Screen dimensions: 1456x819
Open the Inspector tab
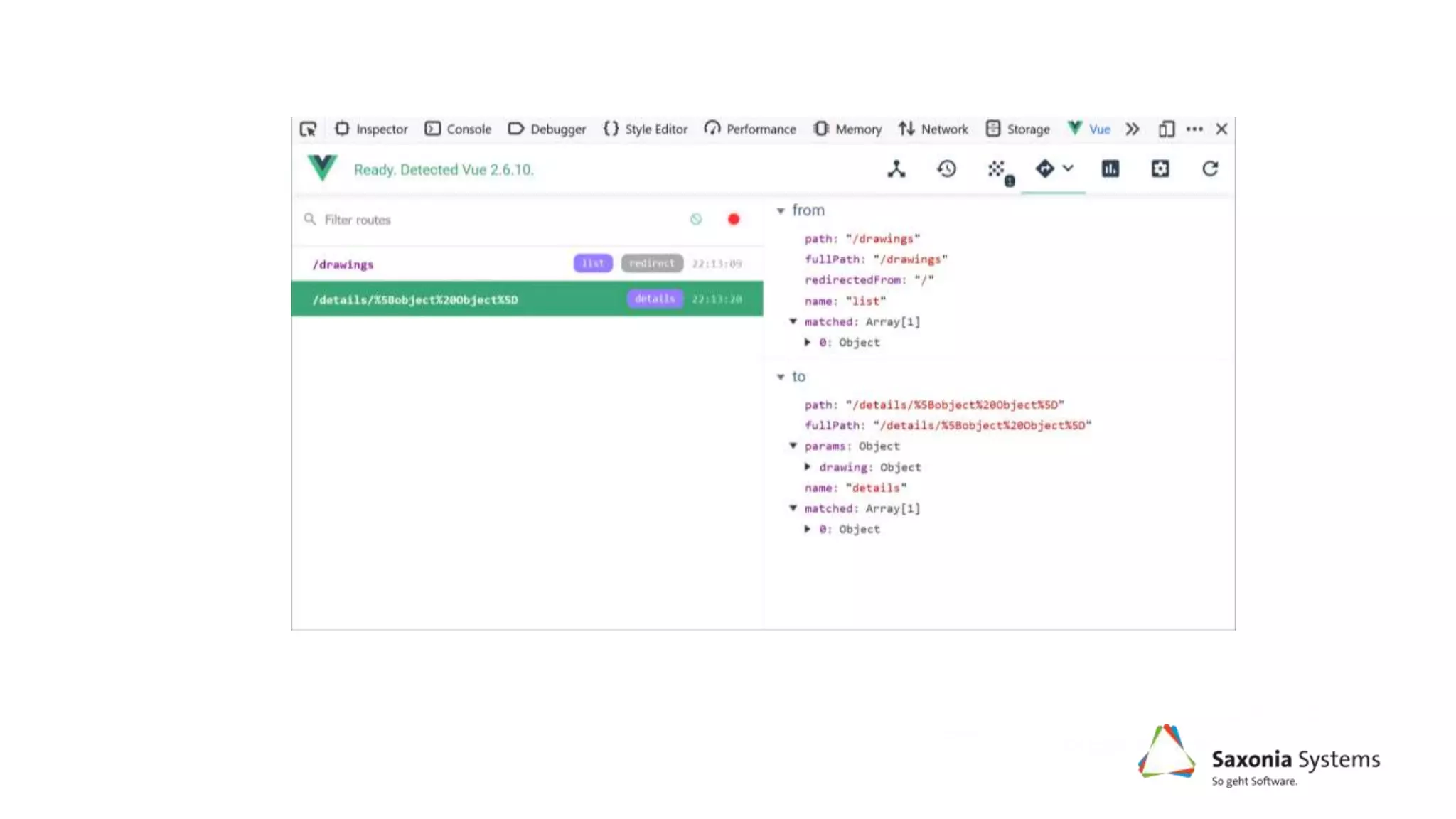[371, 129]
